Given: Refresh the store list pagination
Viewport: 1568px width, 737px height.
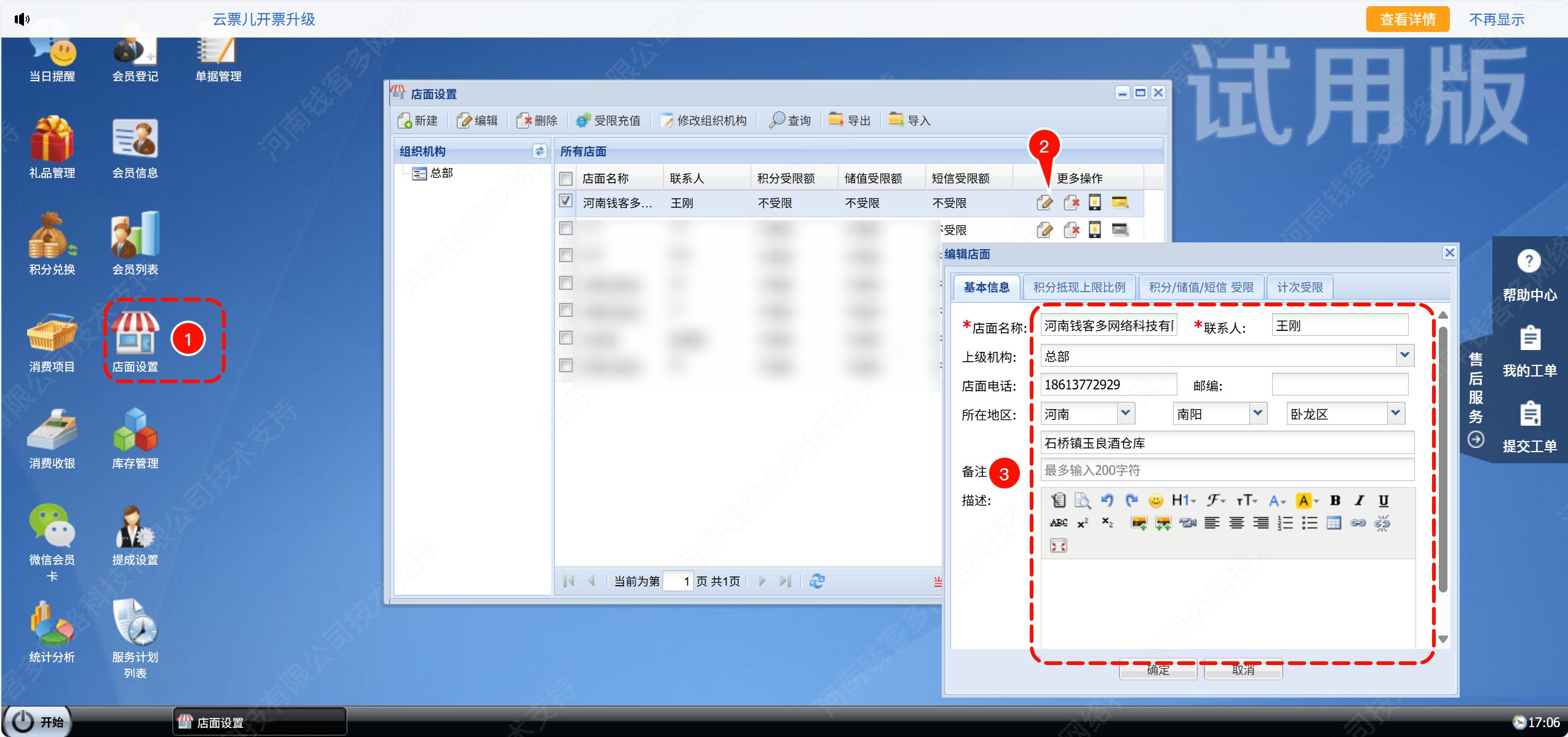Looking at the screenshot, I should point(817,581).
